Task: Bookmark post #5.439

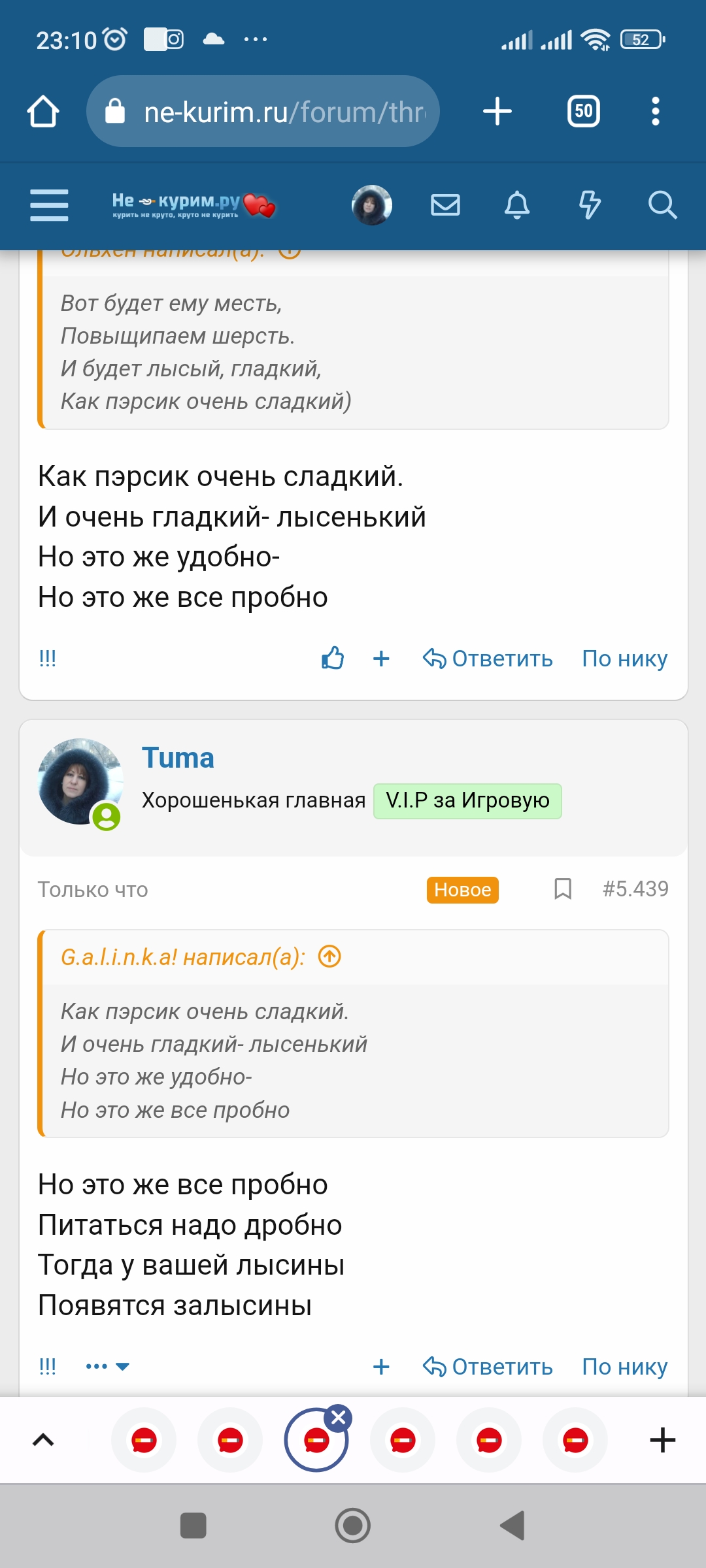Action: tap(562, 889)
